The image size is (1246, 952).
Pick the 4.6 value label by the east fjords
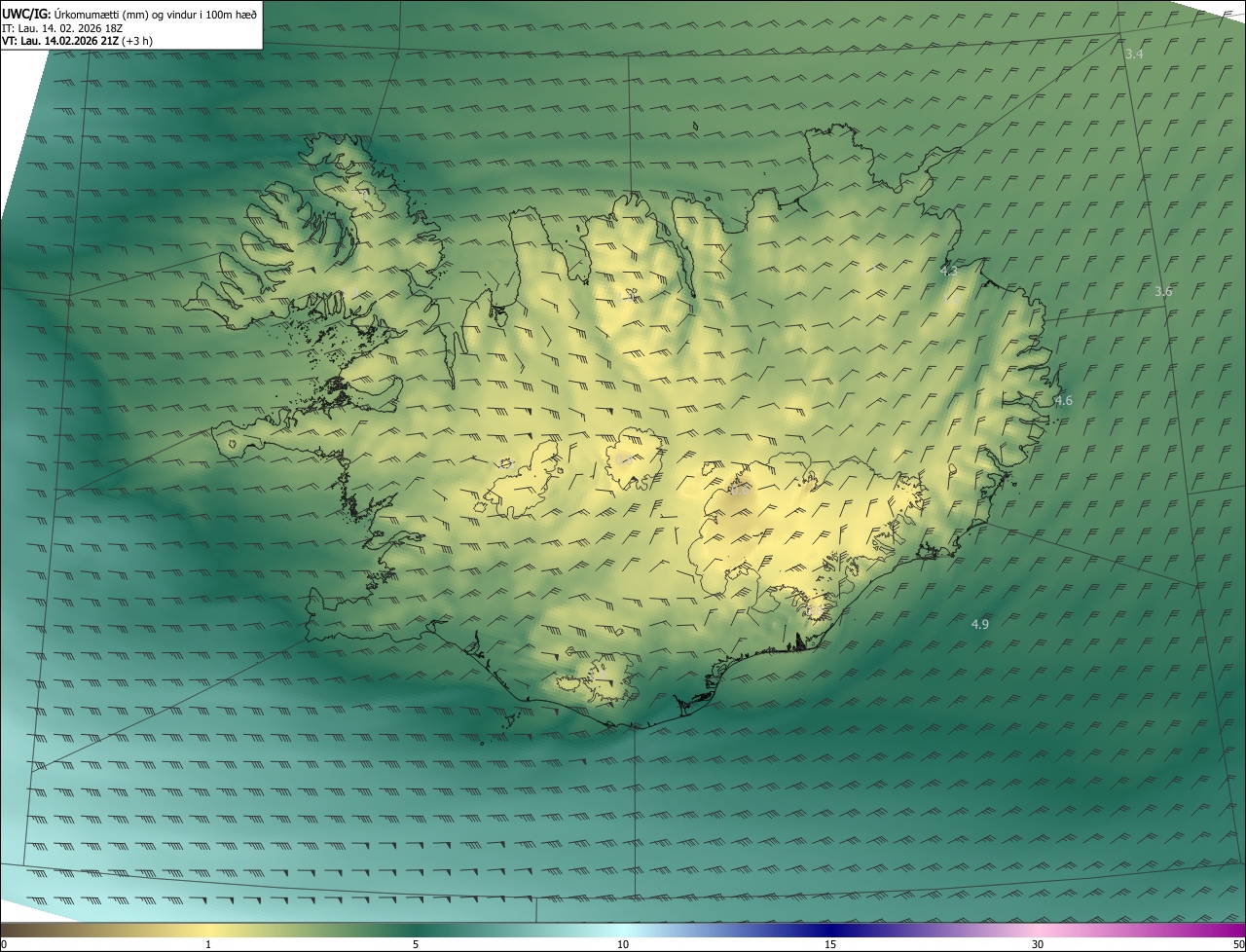(x=1063, y=400)
